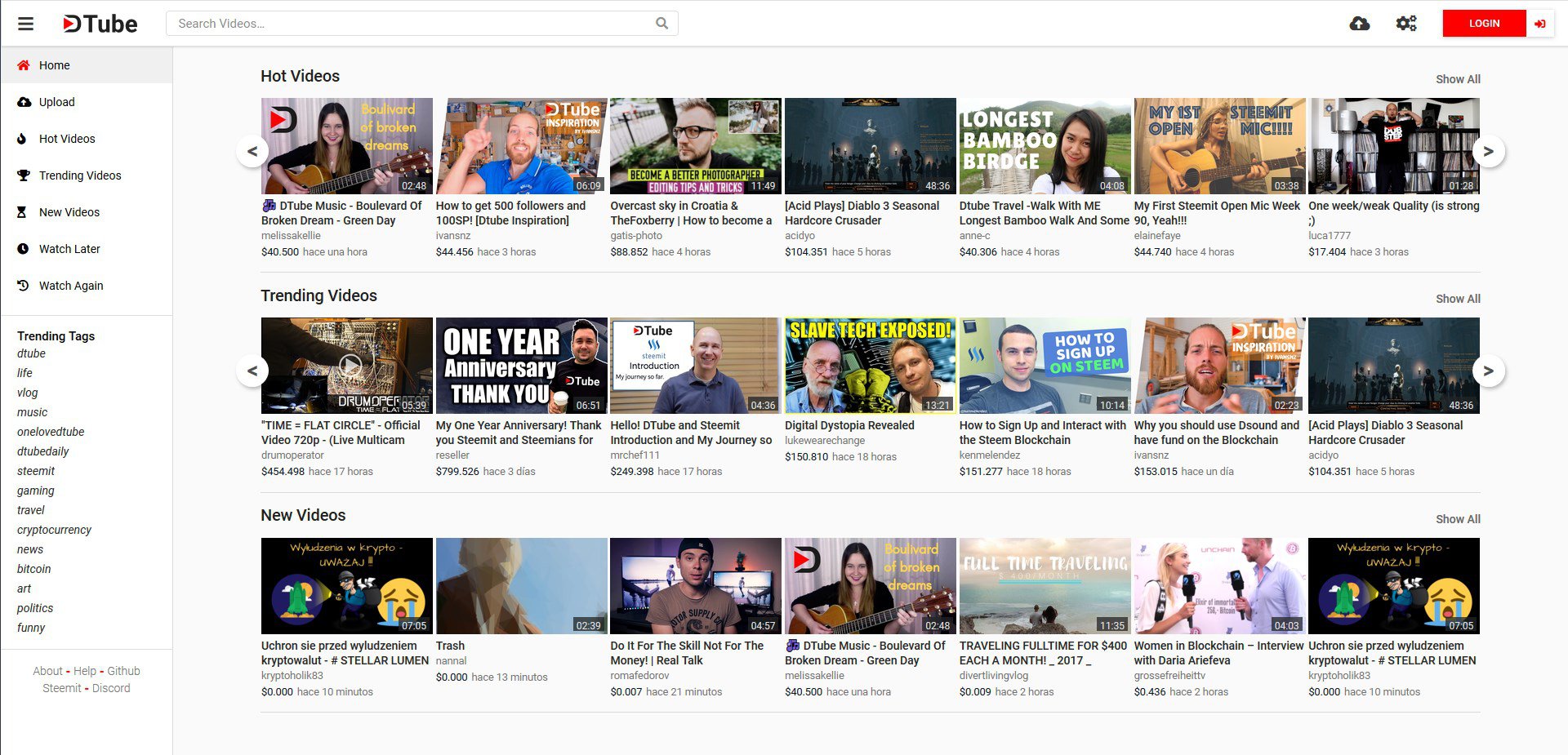Click the Watch Again history icon
Screen dimensions: 1568x755
click(23, 286)
